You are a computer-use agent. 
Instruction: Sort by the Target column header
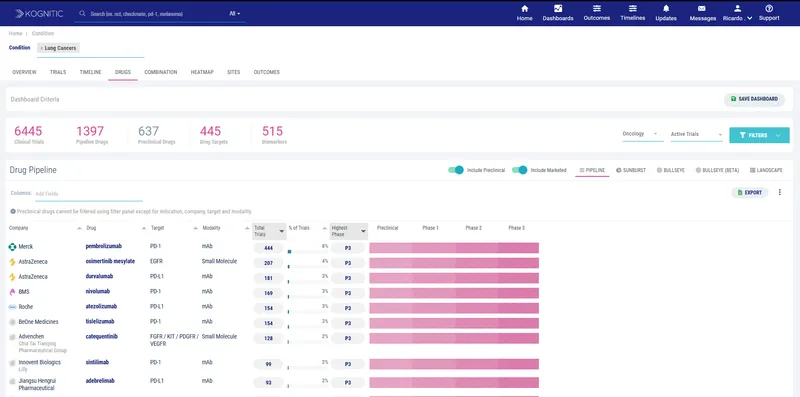pyautogui.click(x=174, y=228)
